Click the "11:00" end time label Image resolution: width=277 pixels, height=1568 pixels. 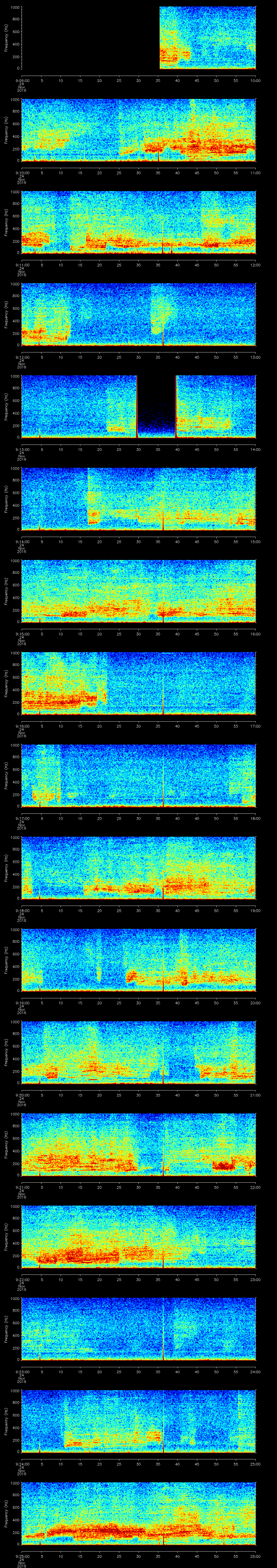pyautogui.click(x=255, y=173)
